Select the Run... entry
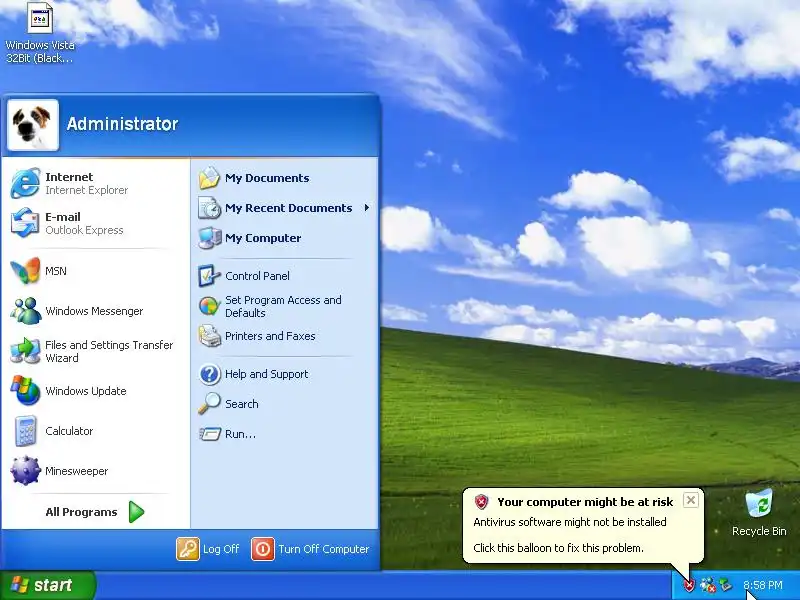The image size is (800, 600). tap(240, 434)
